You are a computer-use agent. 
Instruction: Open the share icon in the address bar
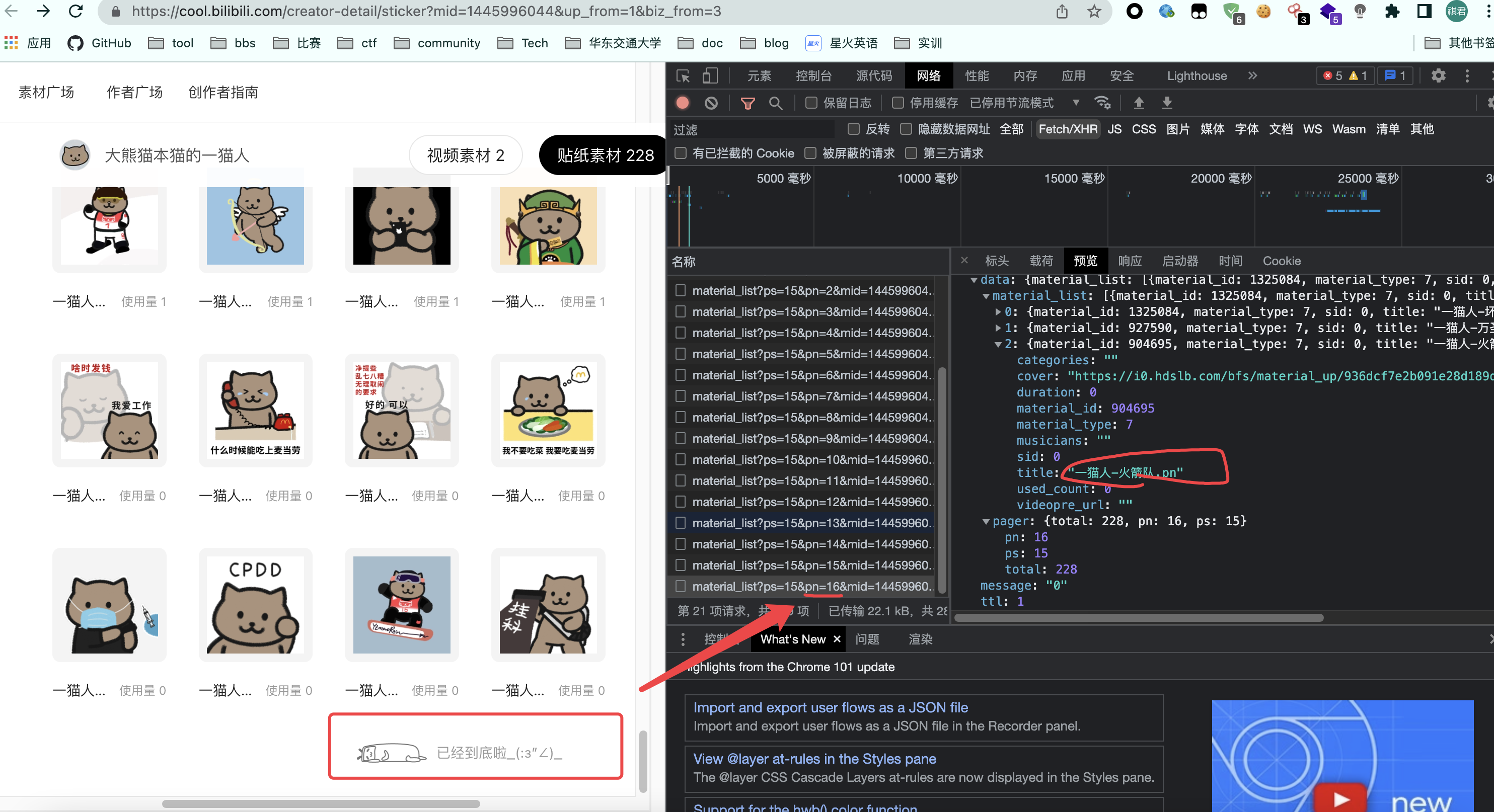coord(1061,11)
